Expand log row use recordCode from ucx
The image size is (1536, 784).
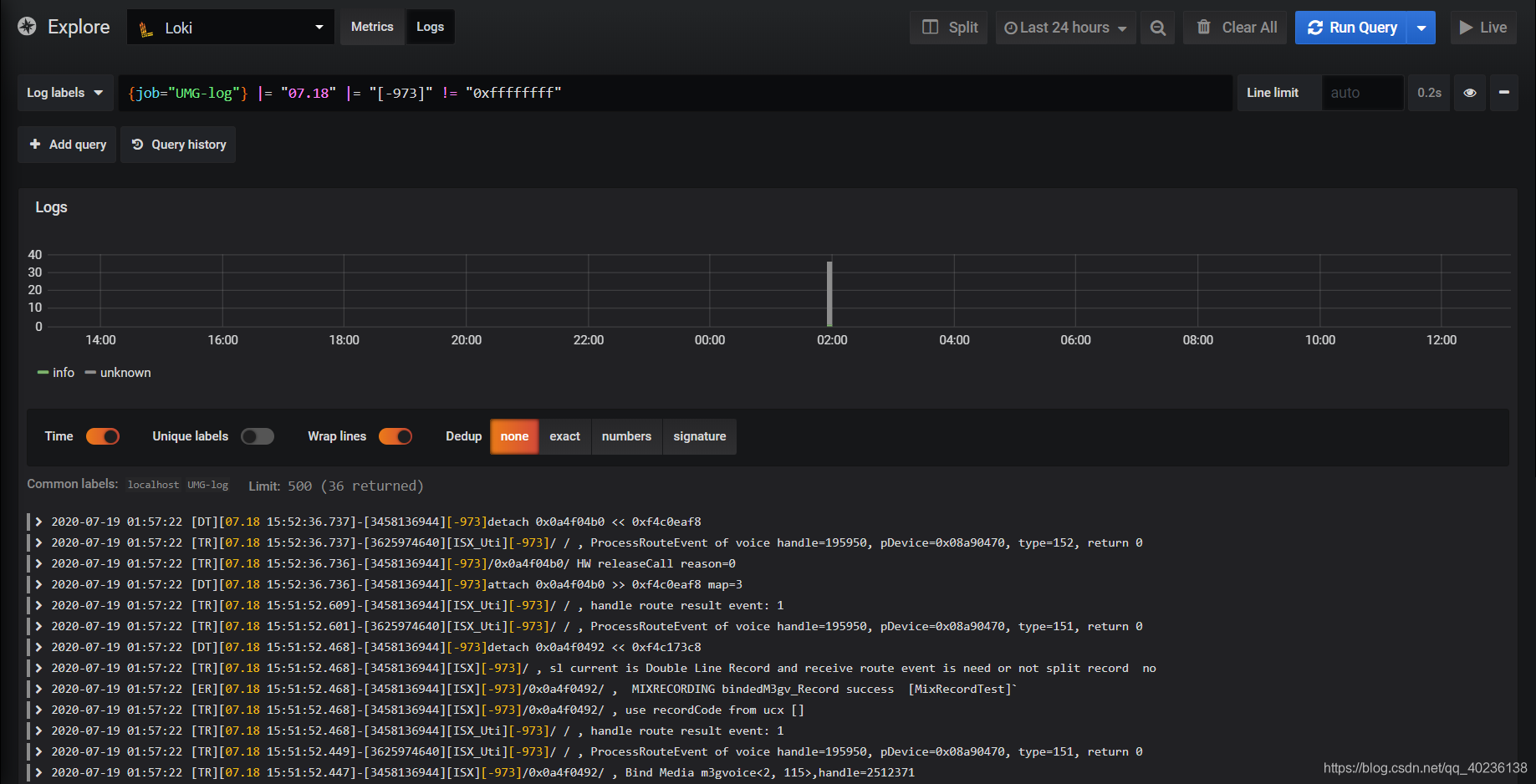[38, 710]
